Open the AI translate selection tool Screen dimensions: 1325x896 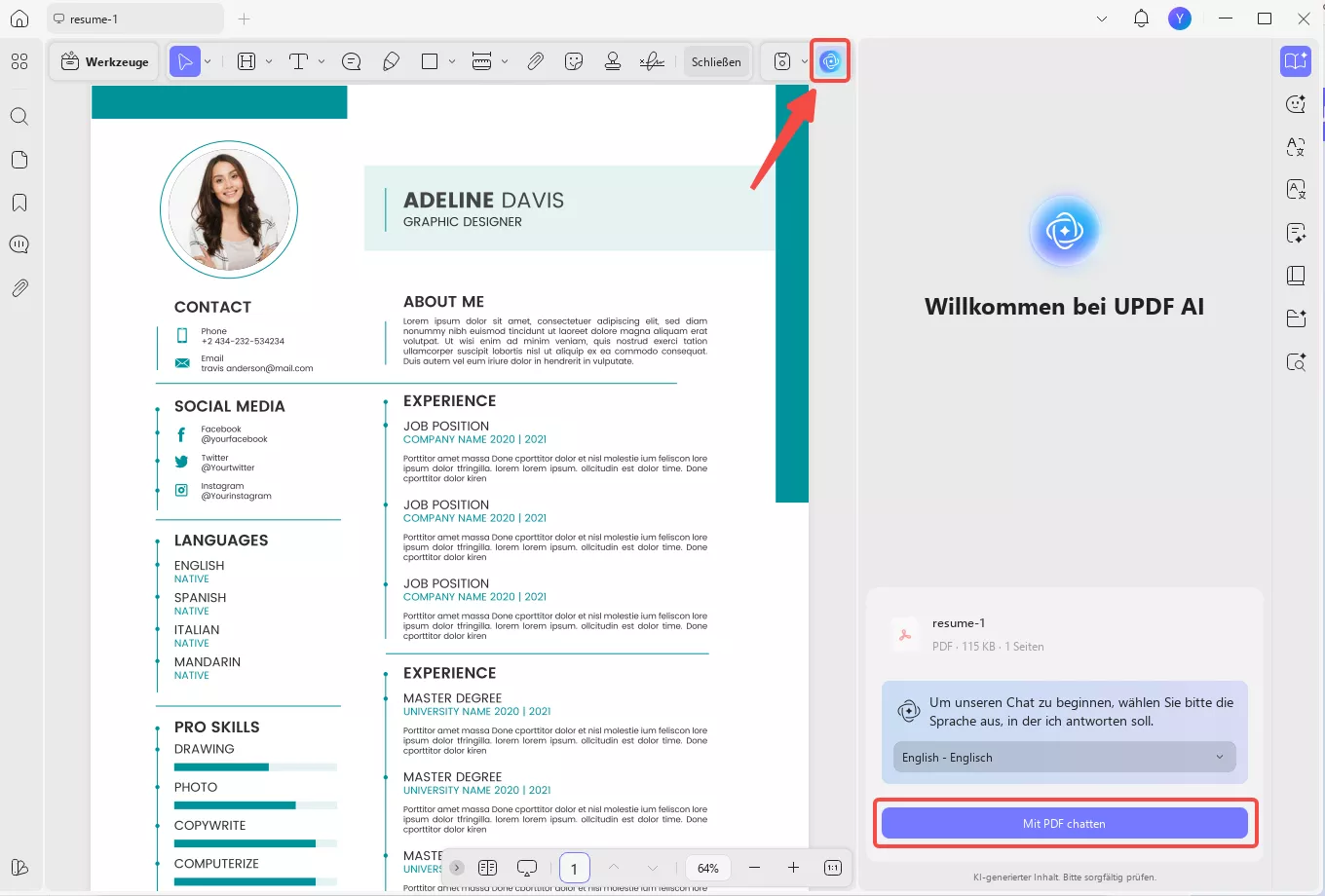(1296, 147)
